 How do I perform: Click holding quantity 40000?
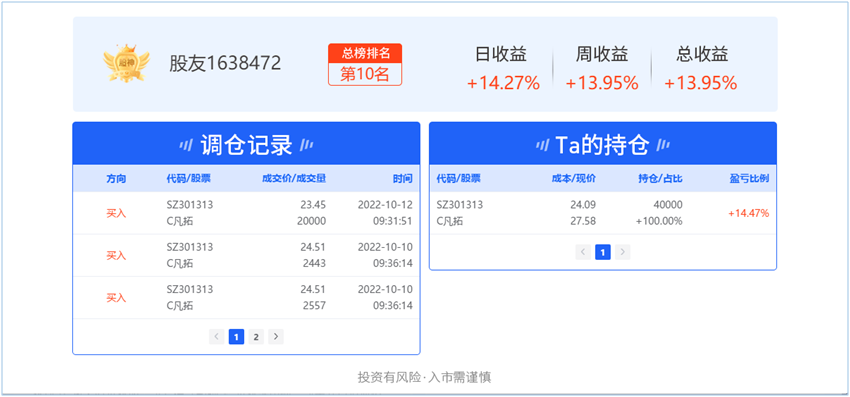point(669,205)
